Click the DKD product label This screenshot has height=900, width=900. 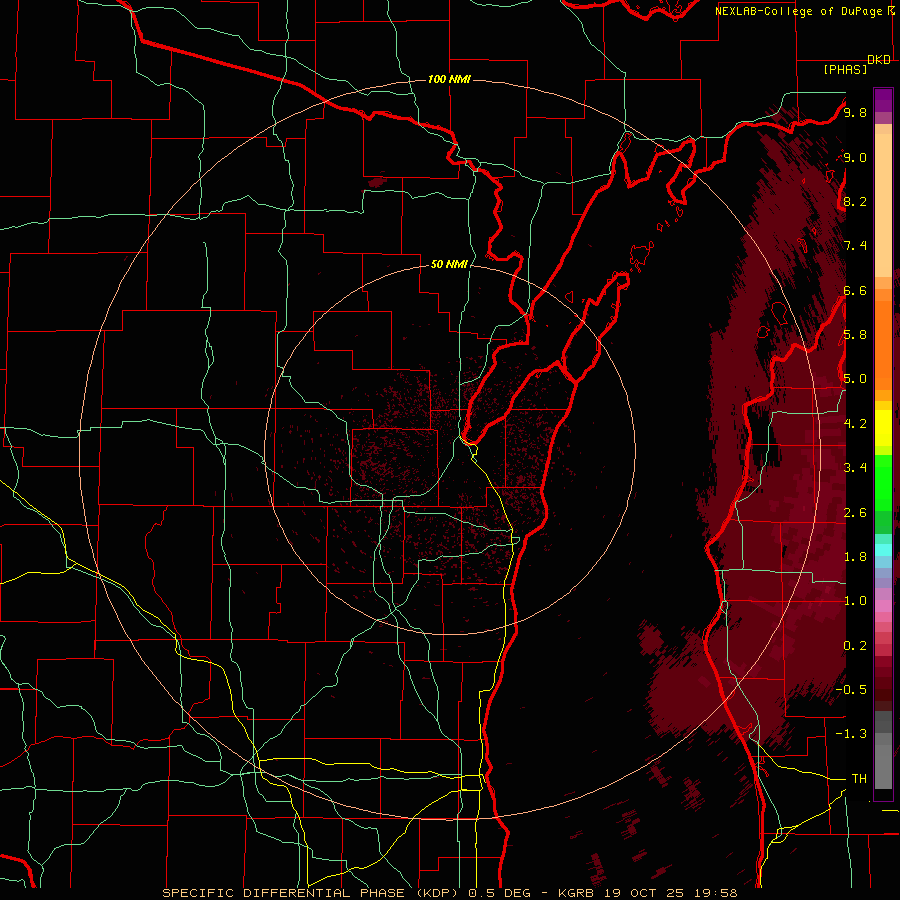pos(879,60)
